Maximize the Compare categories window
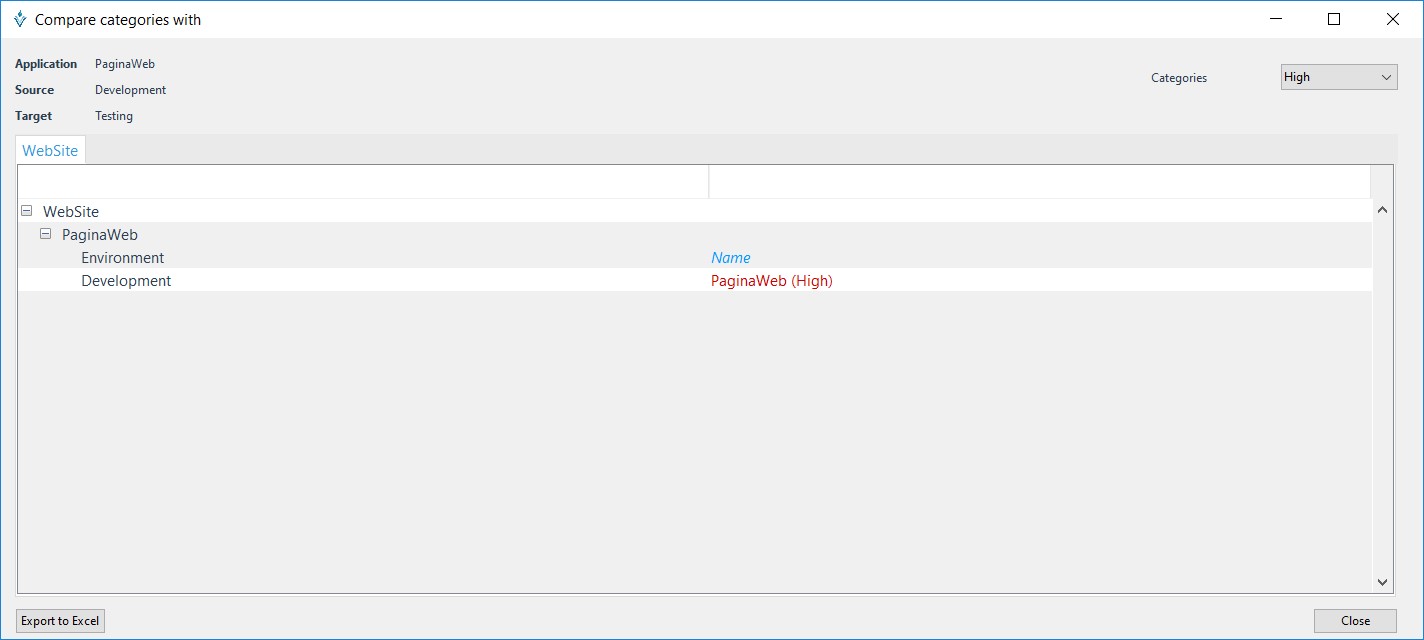Image resolution: width=1424 pixels, height=640 pixels. click(x=1333, y=19)
